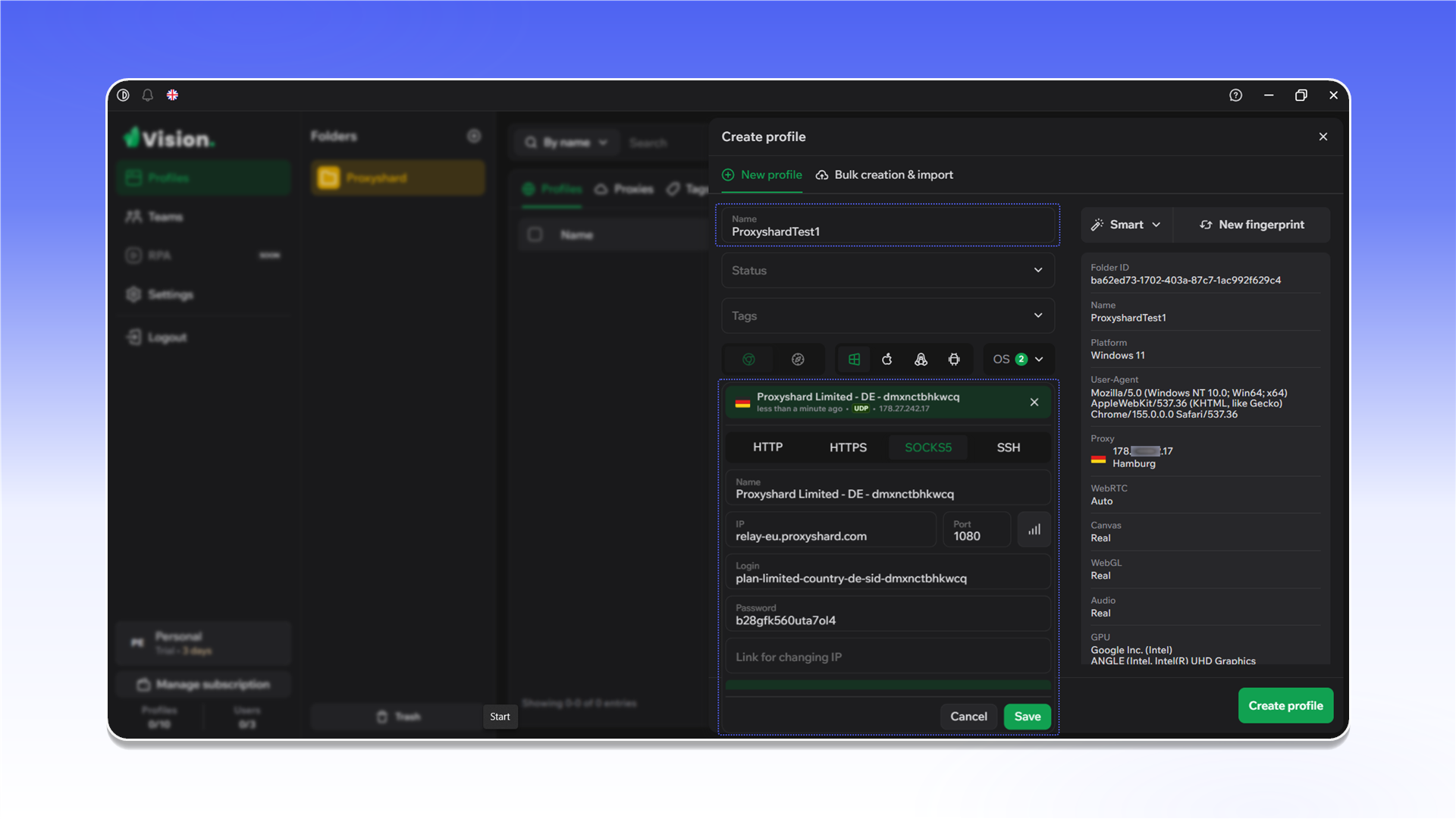Choose the Linux penguin platform icon
The height and width of the screenshot is (819, 1456).
921,359
